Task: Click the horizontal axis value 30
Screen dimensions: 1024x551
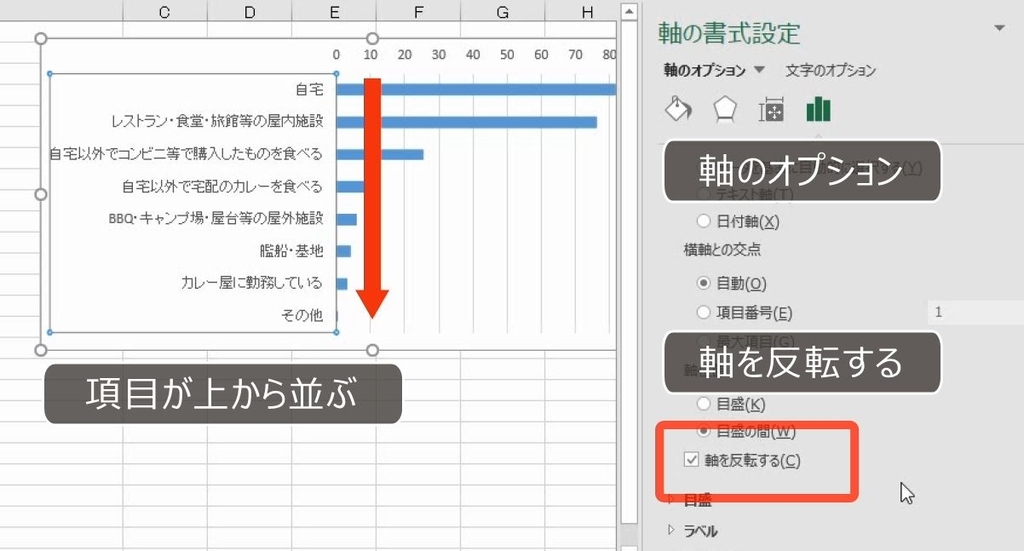Action: point(439,55)
